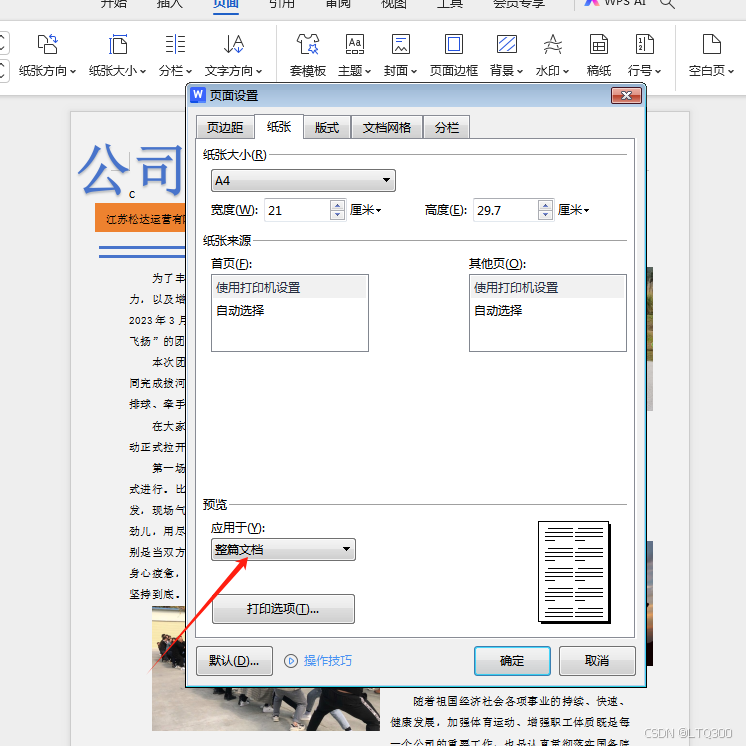Image resolution: width=746 pixels, height=746 pixels.
Task: Open WPS AI assistant
Action: pos(615,3)
